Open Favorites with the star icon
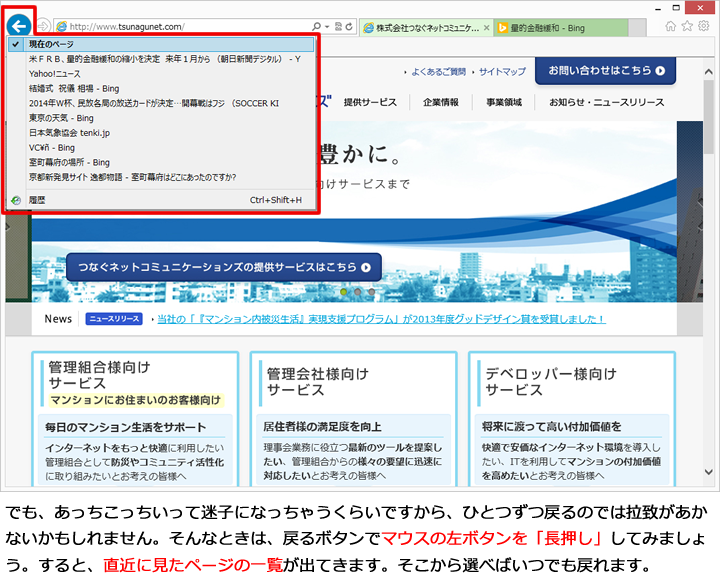 tap(687, 26)
